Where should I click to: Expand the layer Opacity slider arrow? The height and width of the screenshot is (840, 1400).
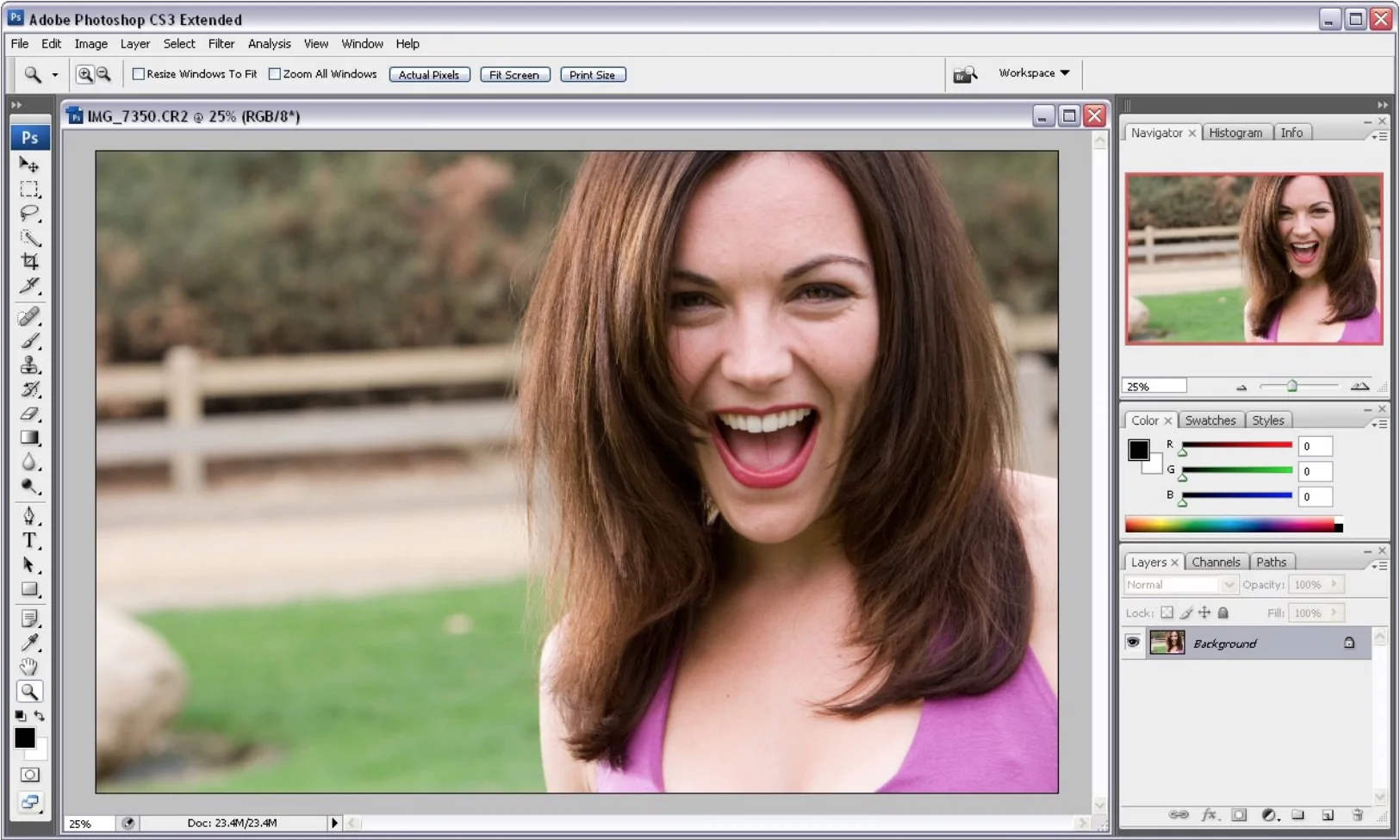(x=1335, y=585)
